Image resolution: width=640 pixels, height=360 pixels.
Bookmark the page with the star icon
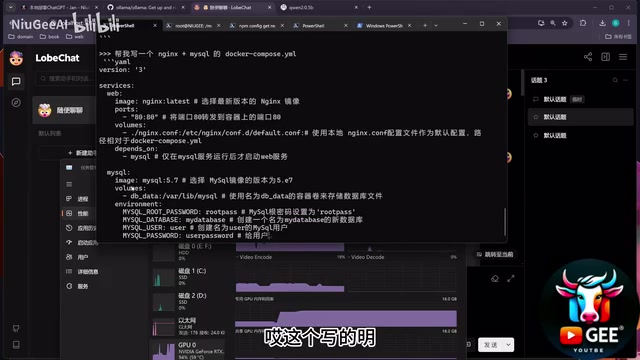564,23
